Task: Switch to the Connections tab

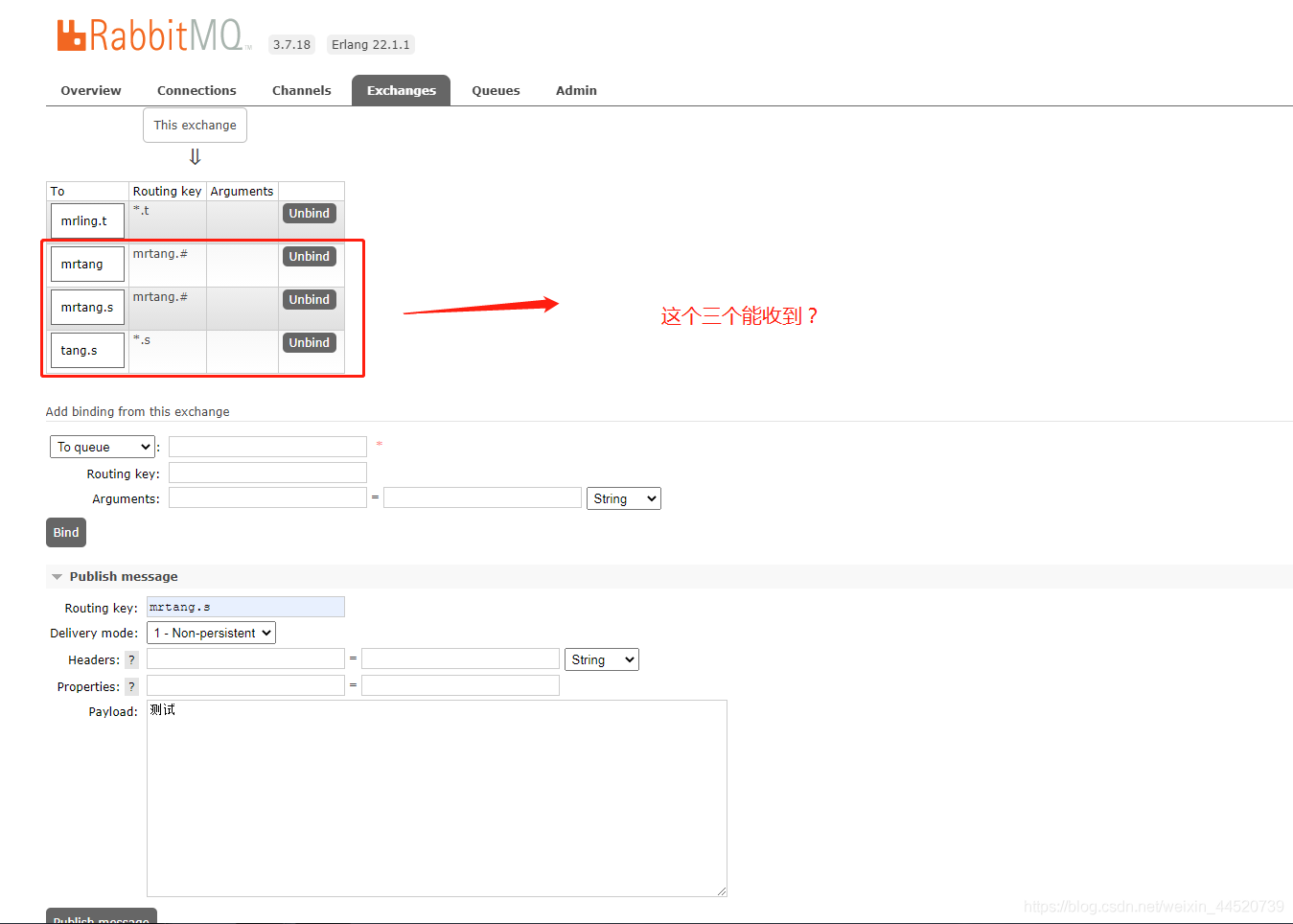Action: [x=196, y=90]
